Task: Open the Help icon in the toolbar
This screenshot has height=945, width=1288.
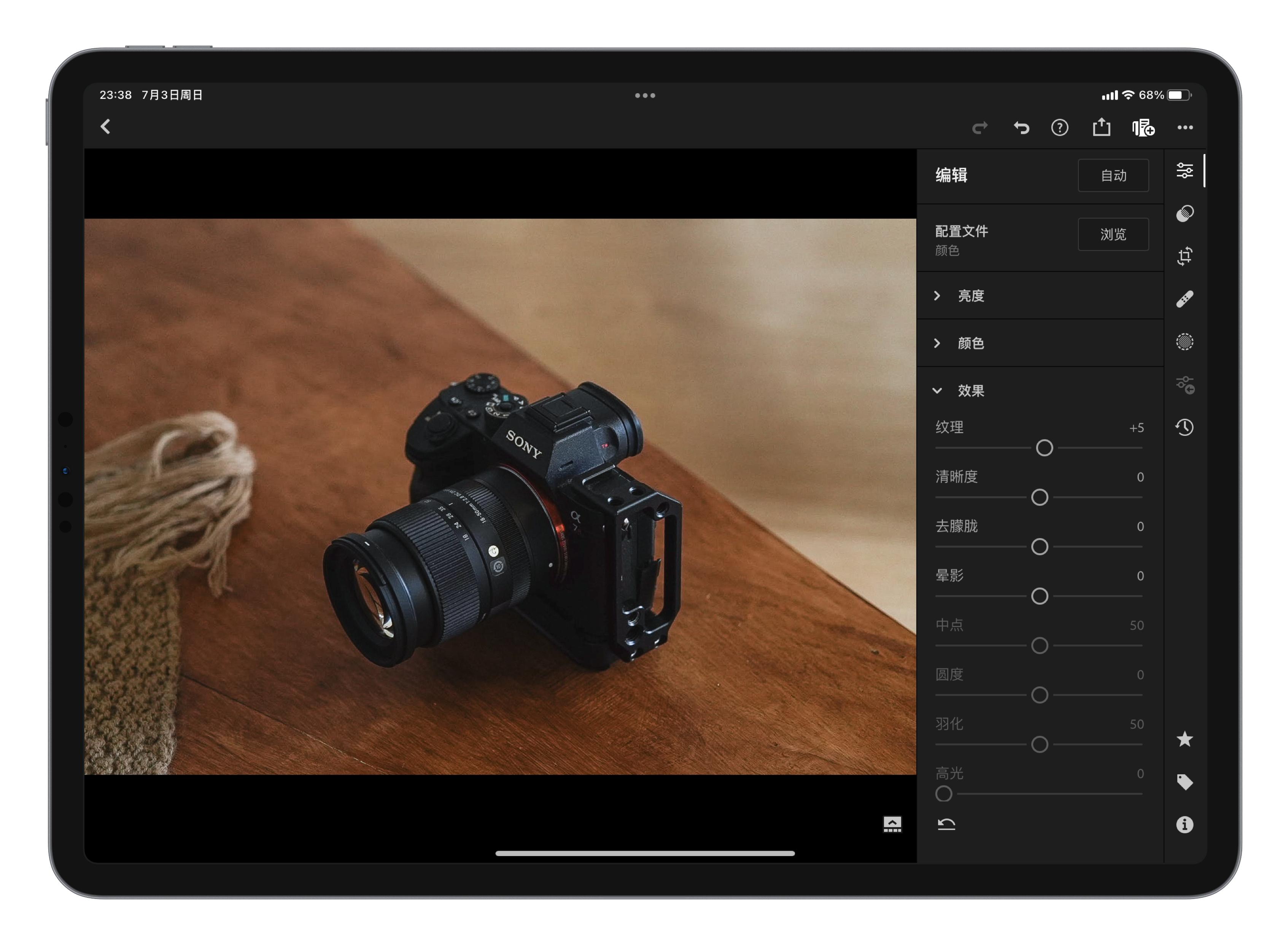Action: point(1060,127)
